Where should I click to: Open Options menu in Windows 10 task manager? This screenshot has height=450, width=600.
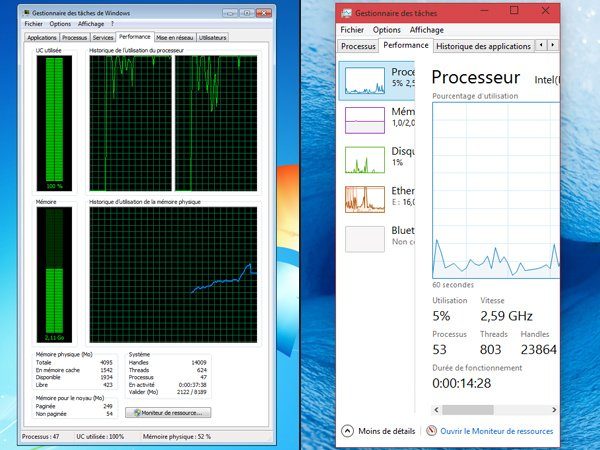click(386, 30)
